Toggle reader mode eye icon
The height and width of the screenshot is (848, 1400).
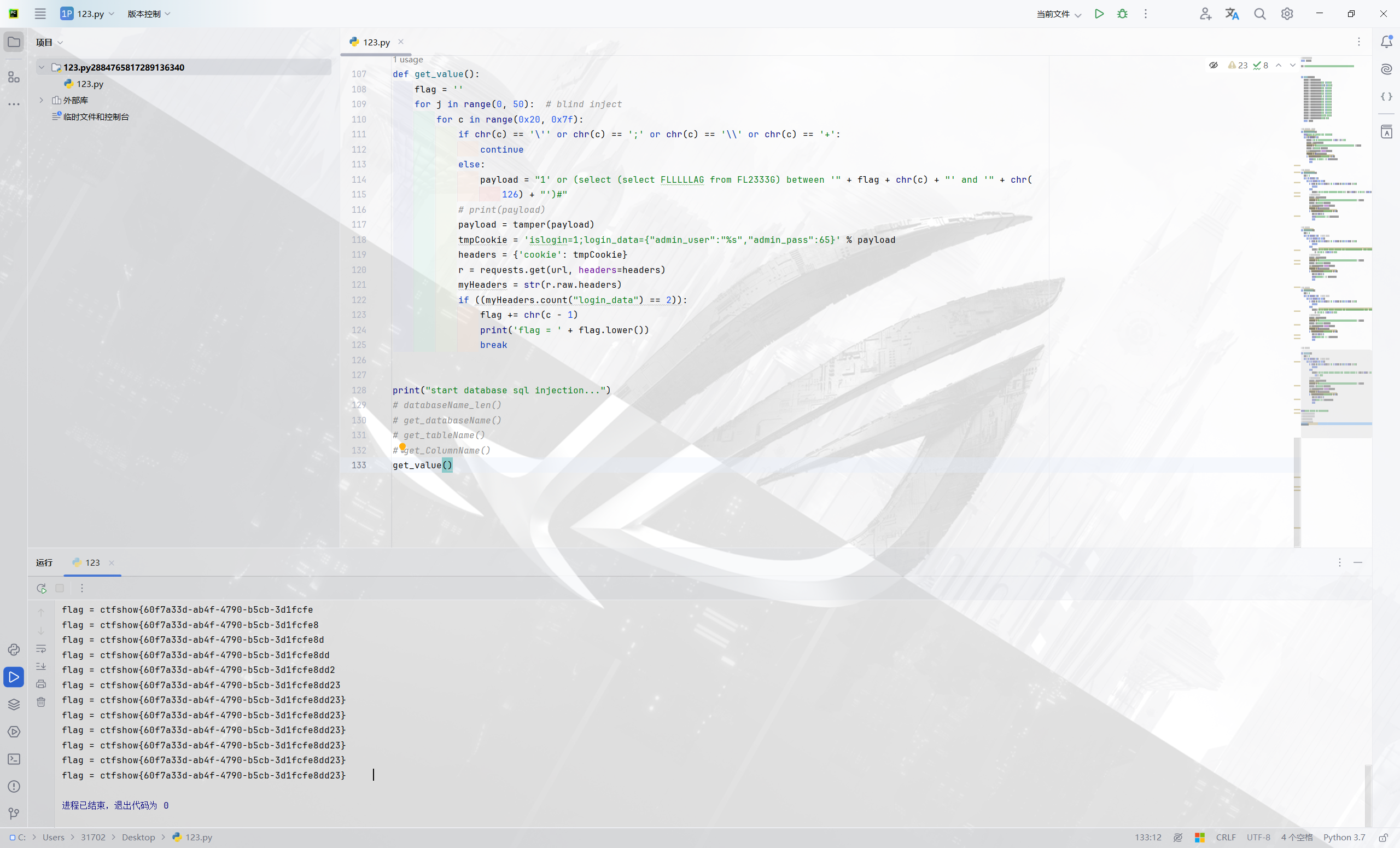point(1213,65)
